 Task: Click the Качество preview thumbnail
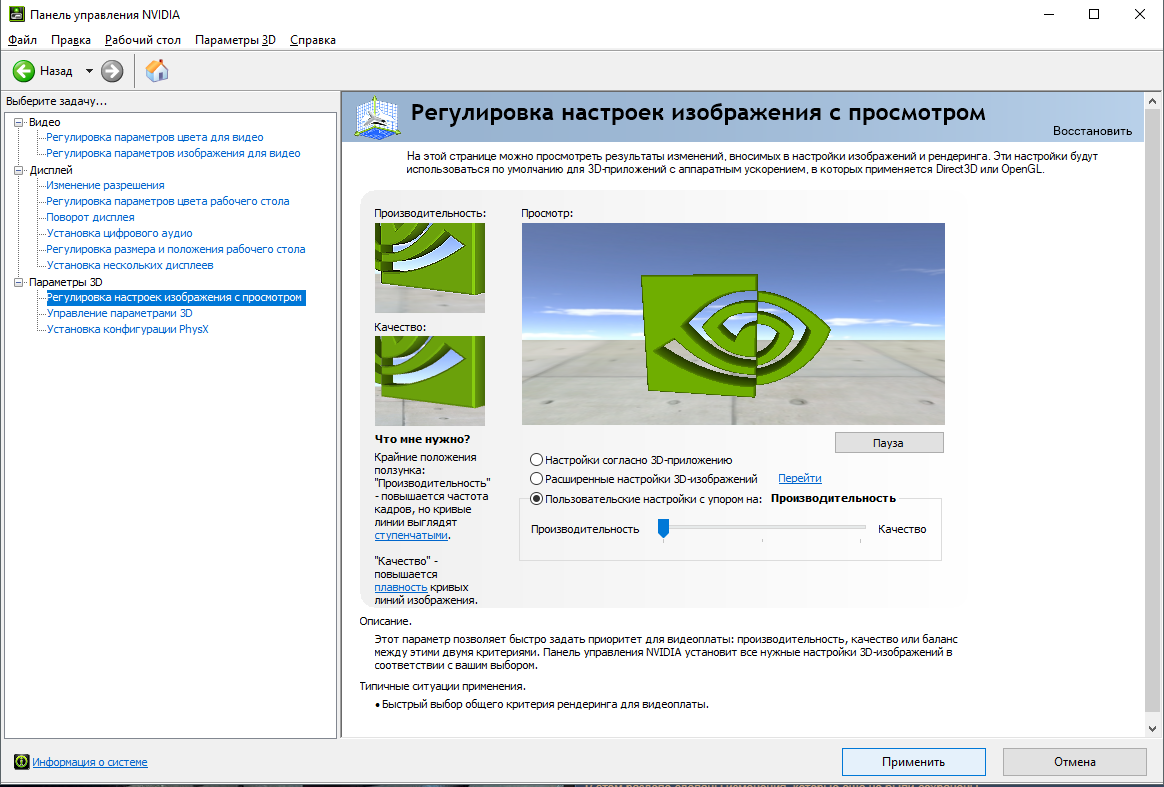(430, 381)
